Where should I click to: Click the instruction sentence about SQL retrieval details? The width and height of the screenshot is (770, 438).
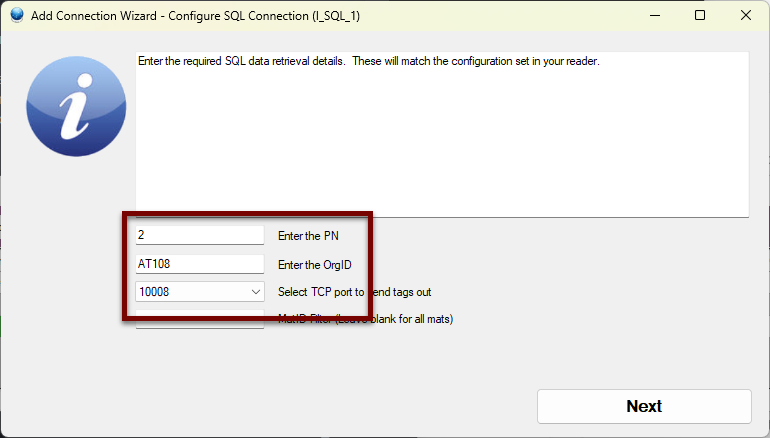click(368, 61)
